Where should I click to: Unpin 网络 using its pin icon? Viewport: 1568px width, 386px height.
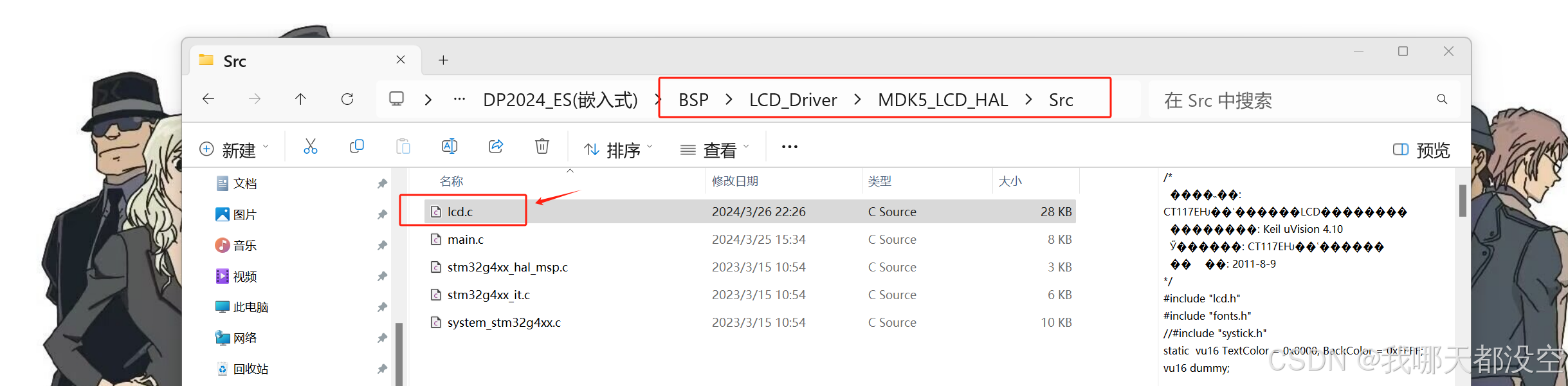point(382,338)
